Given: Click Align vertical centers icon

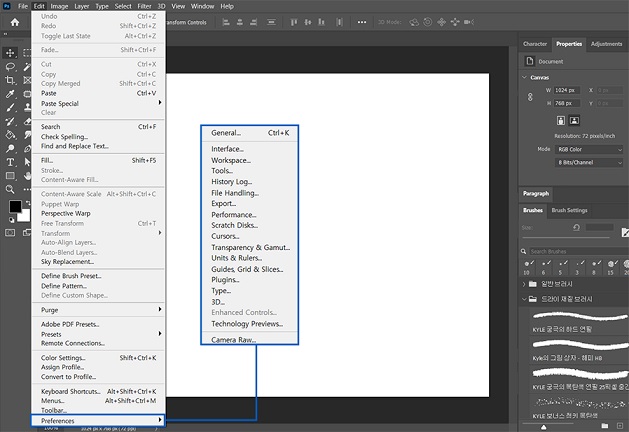Looking at the screenshot, I should 308,22.
